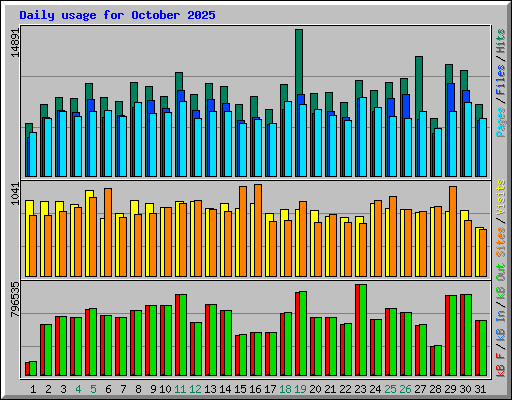Click the green kB bar for day 19
Image resolution: width=512 pixels, height=400 pixels.
pos(303,333)
